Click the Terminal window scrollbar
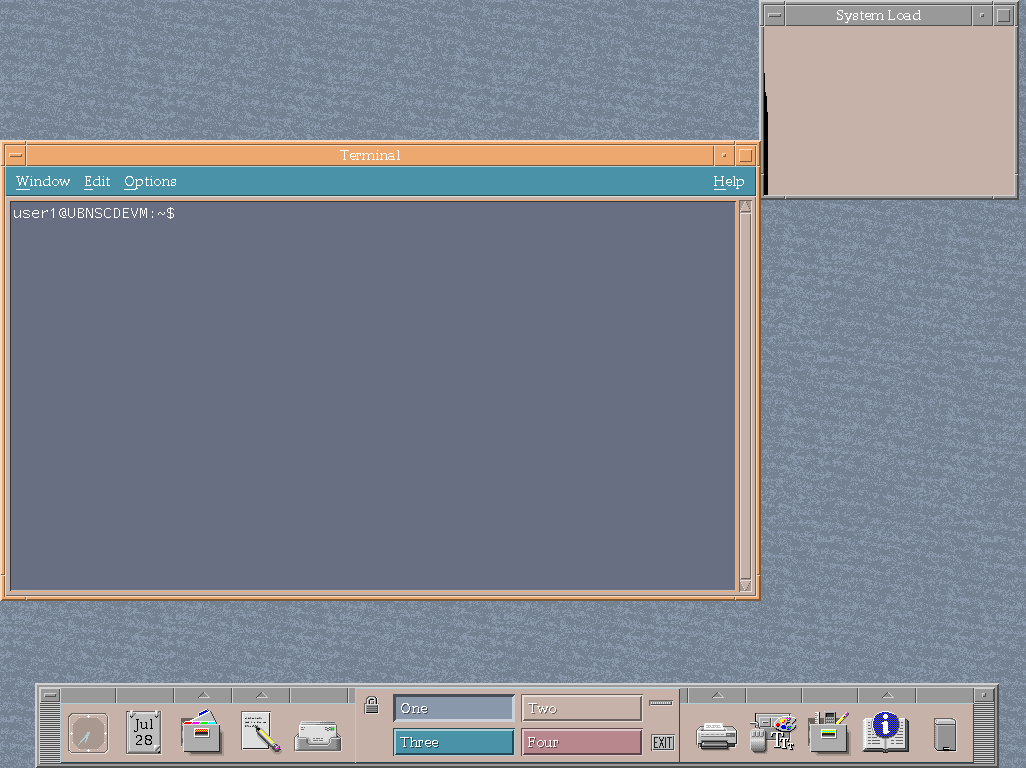The width and height of the screenshot is (1026, 768). tap(744, 400)
